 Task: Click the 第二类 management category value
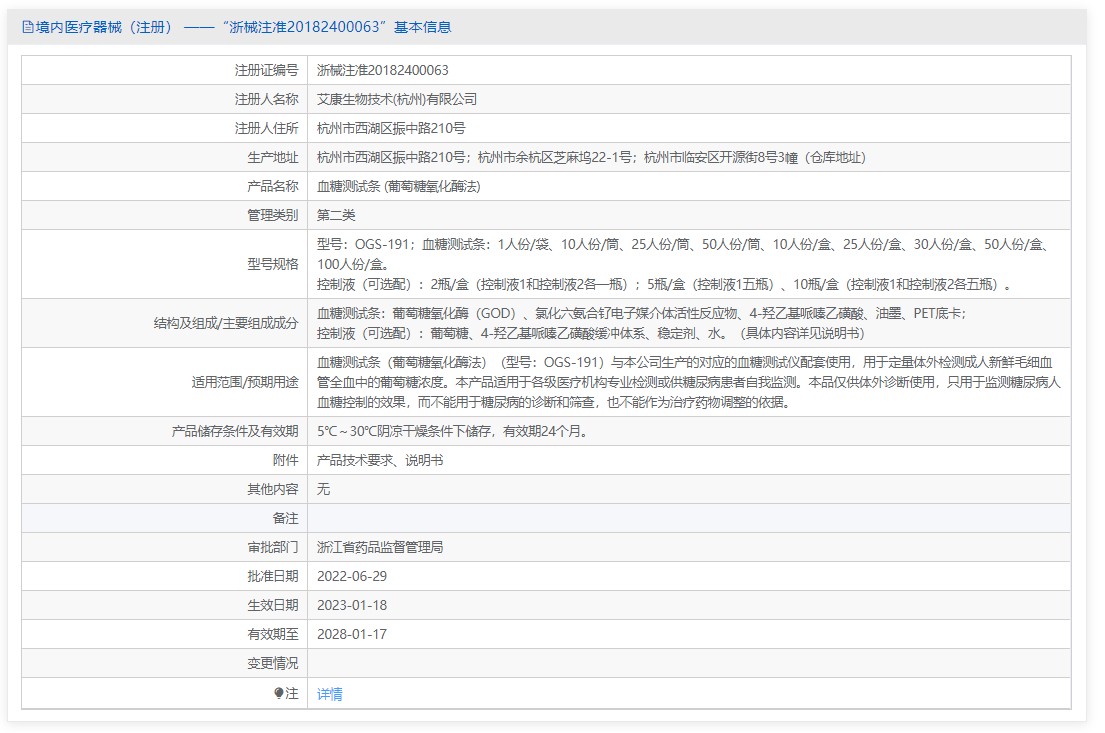(x=336, y=215)
